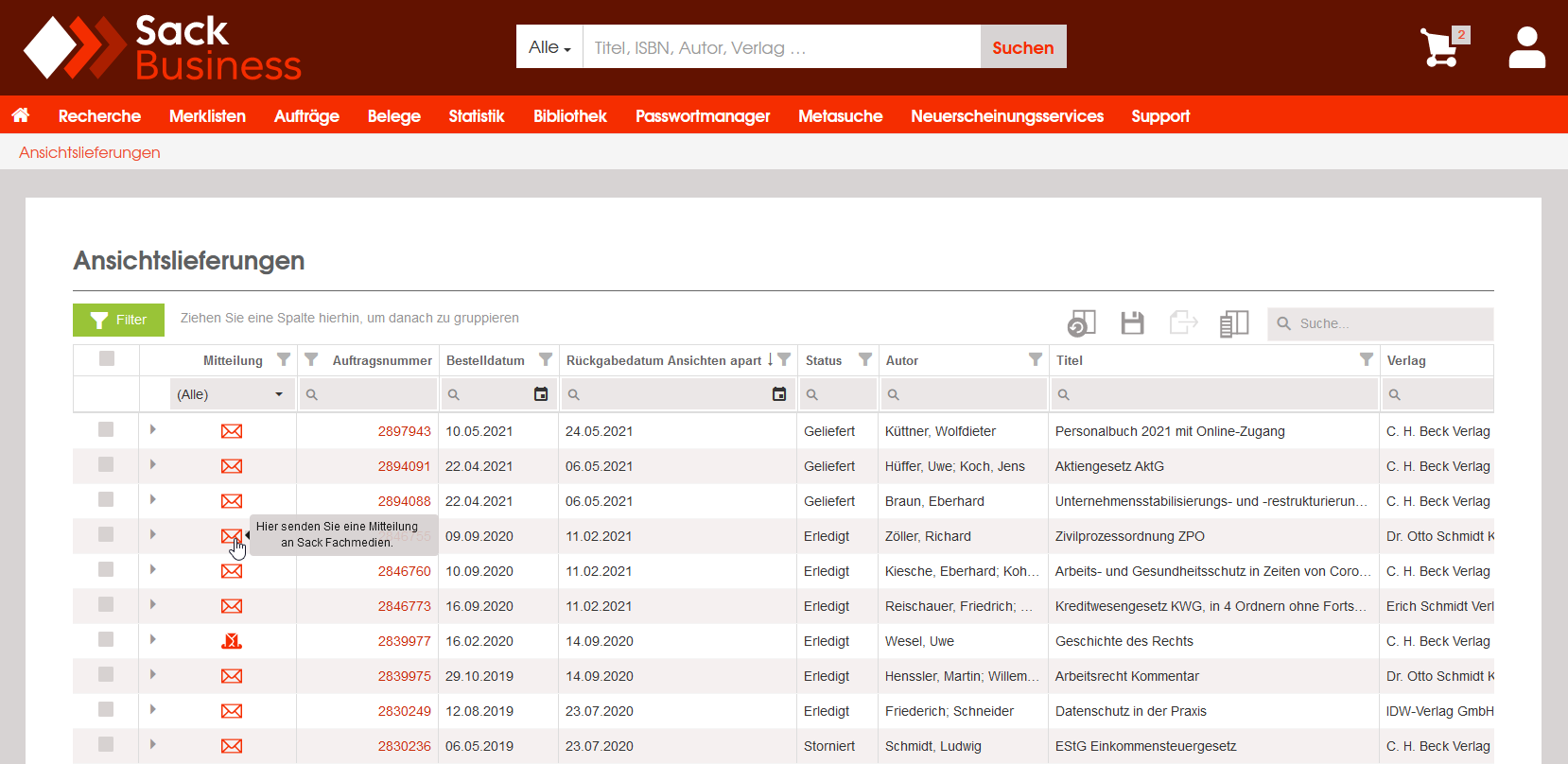Viewport: 1568px width, 764px height.
Task: Click the Ansichtslieferungen breadcrumb link
Action: 90,152
